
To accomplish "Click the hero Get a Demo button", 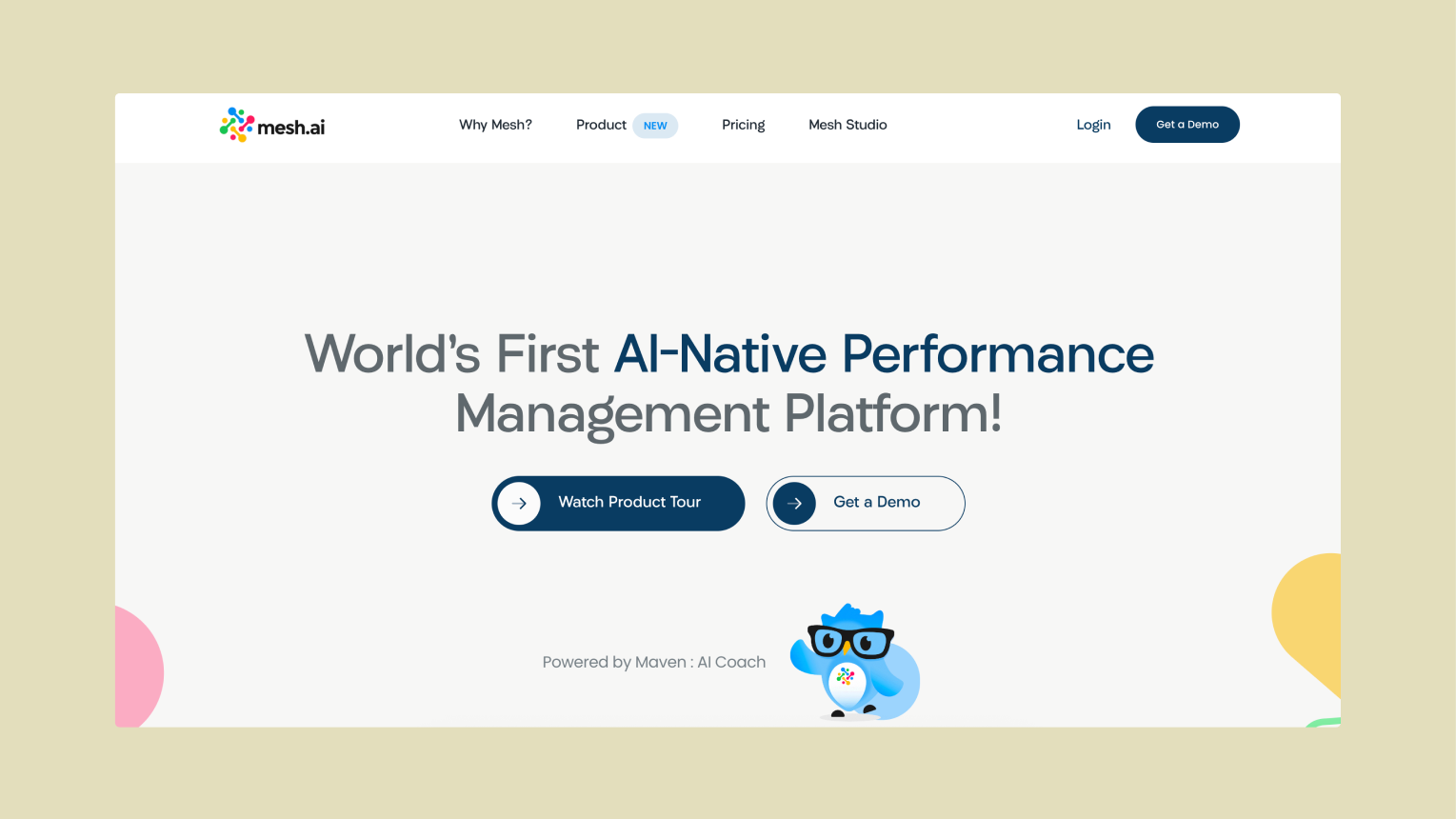I will coord(866,503).
